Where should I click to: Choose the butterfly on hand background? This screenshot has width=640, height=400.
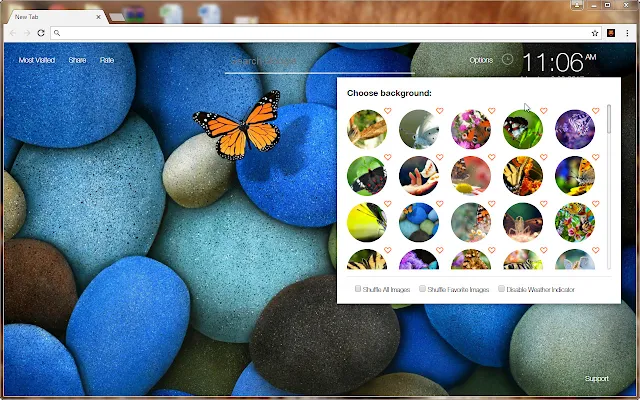pos(419,176)
